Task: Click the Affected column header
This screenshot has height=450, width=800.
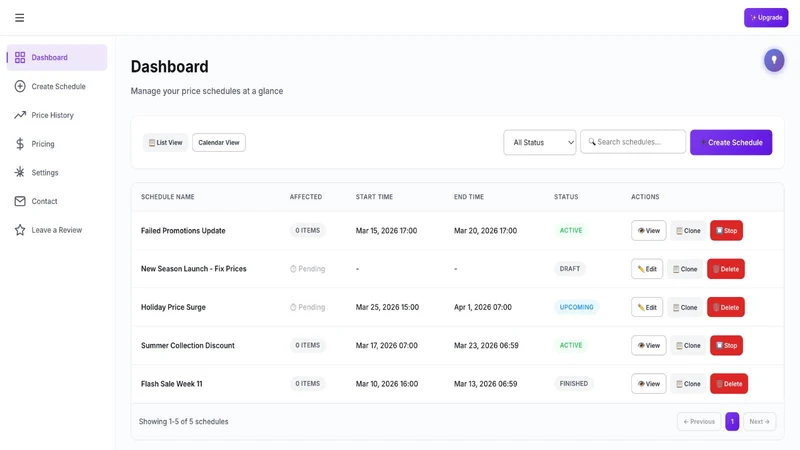Action: pos(306,196)
